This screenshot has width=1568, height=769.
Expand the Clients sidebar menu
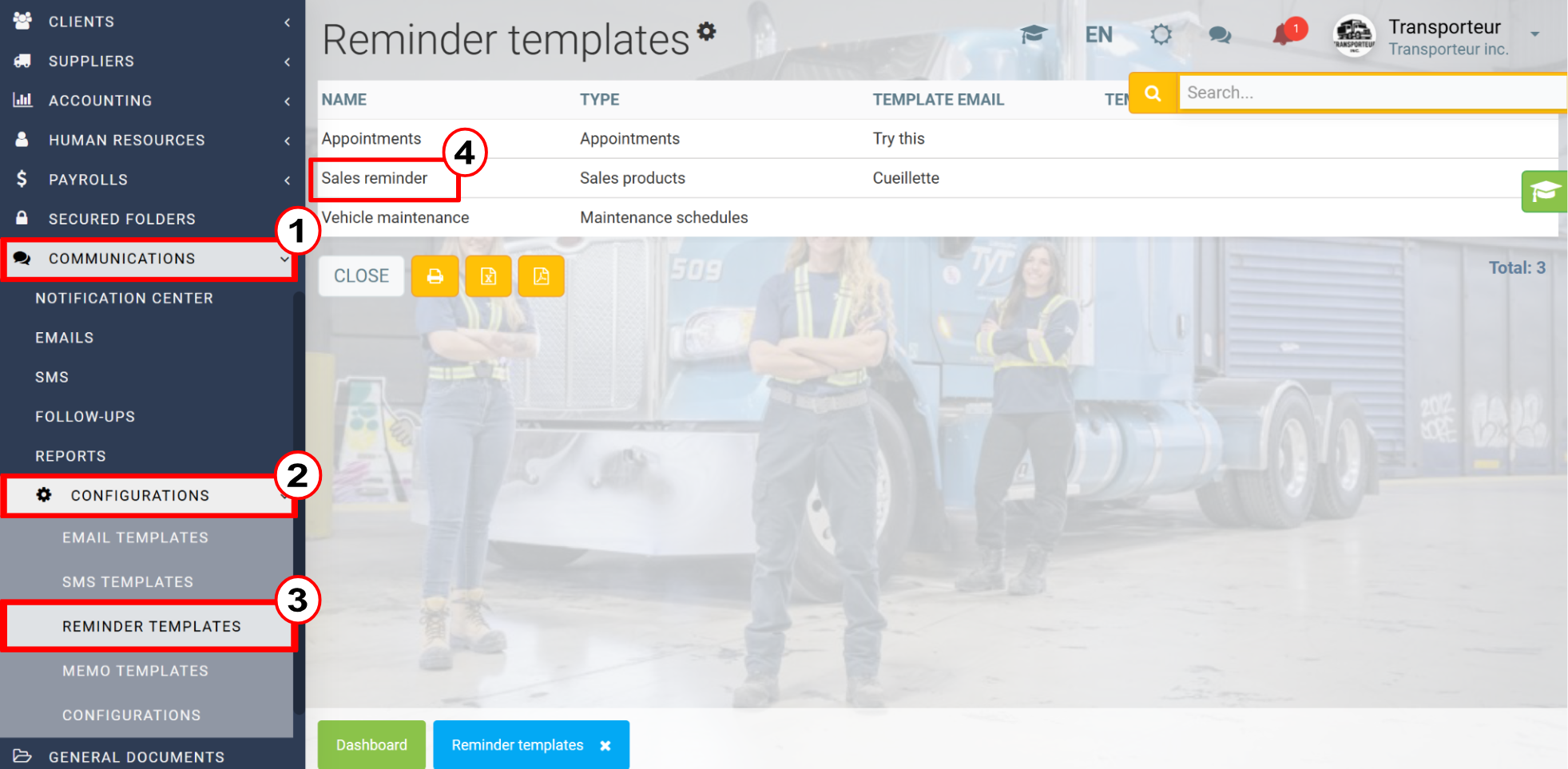coord(152,22)
